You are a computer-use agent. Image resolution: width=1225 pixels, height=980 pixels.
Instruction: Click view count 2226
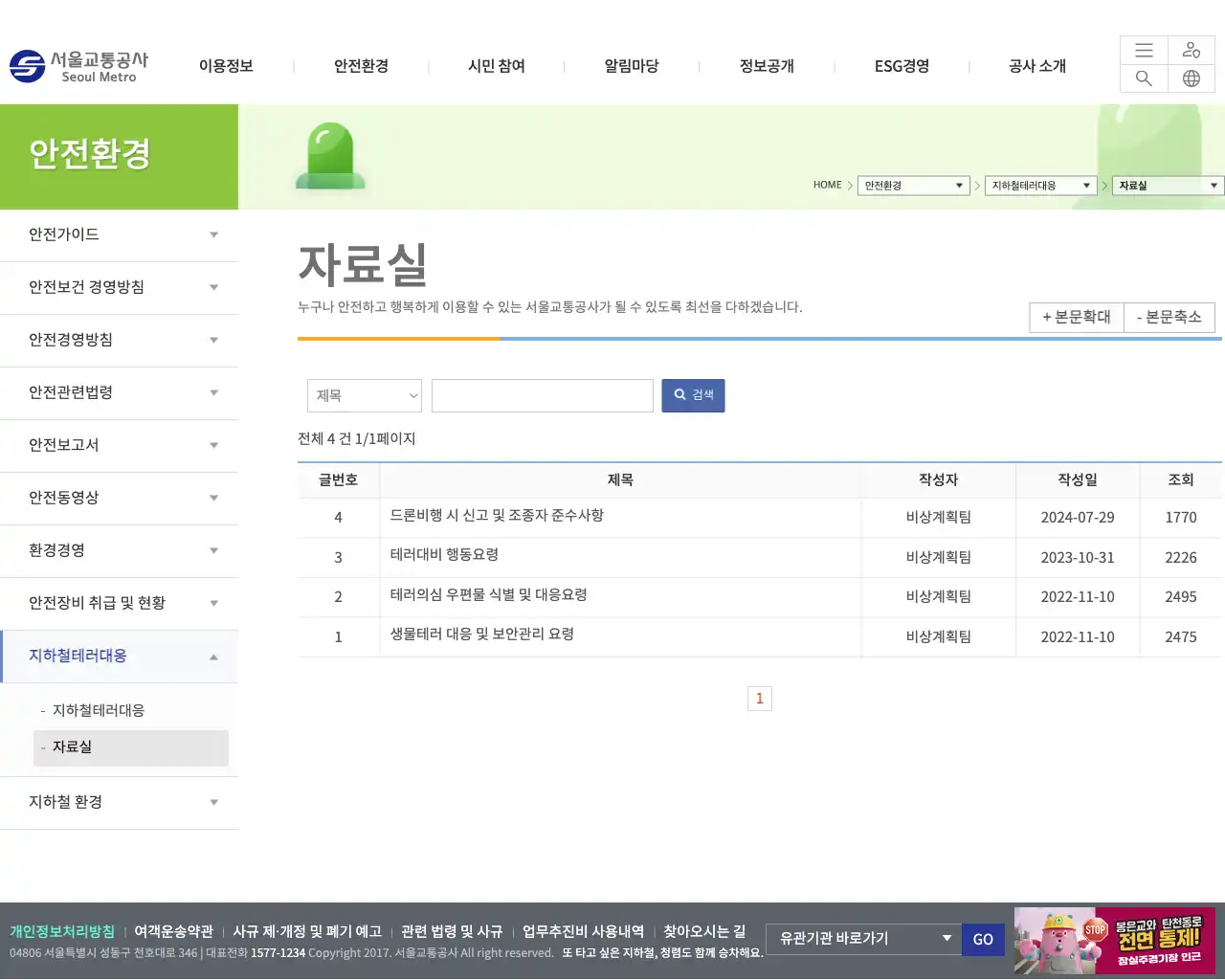coord(1181,557)
